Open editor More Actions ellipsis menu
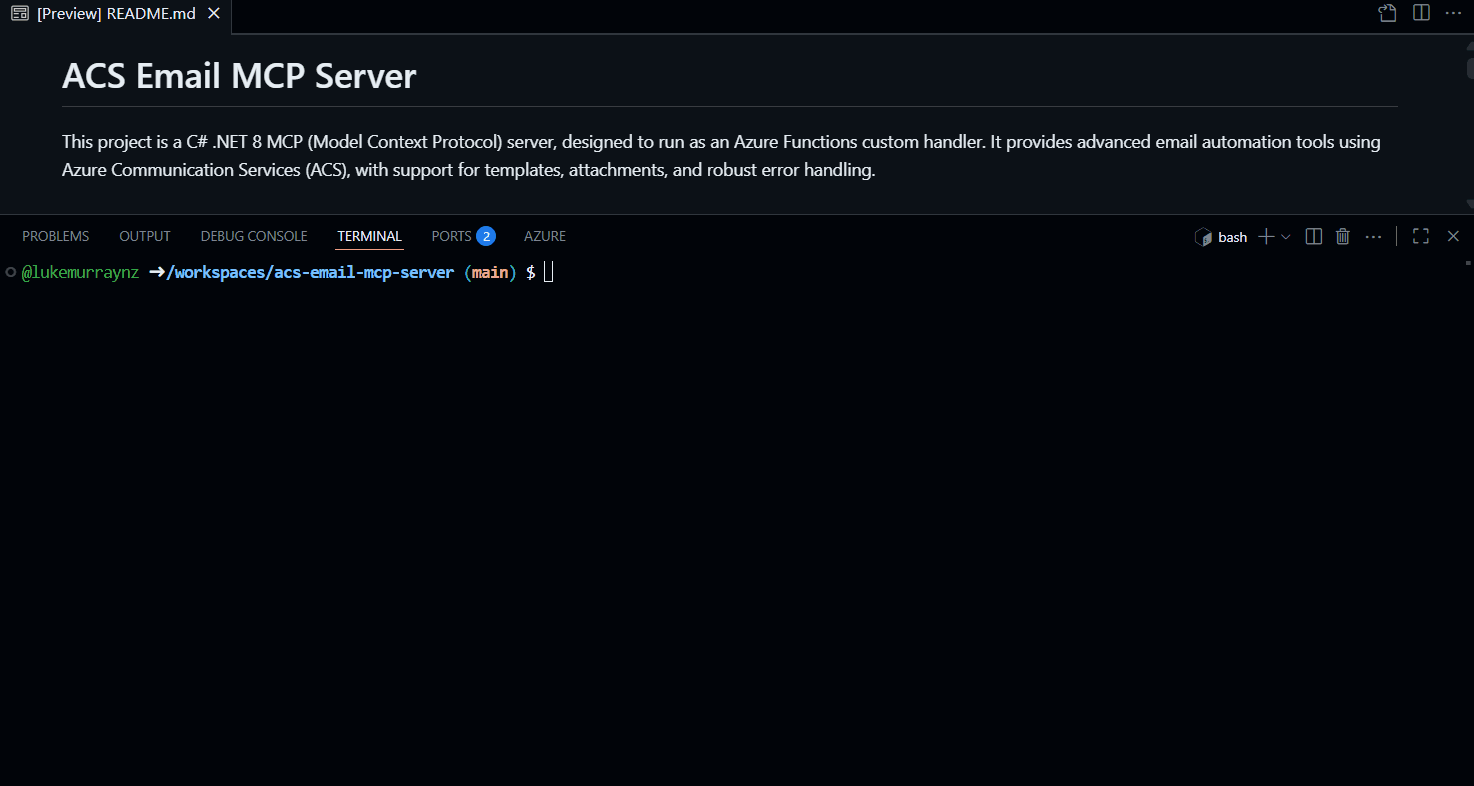This screenshot has height=786, width=1474. [1453, 13]
